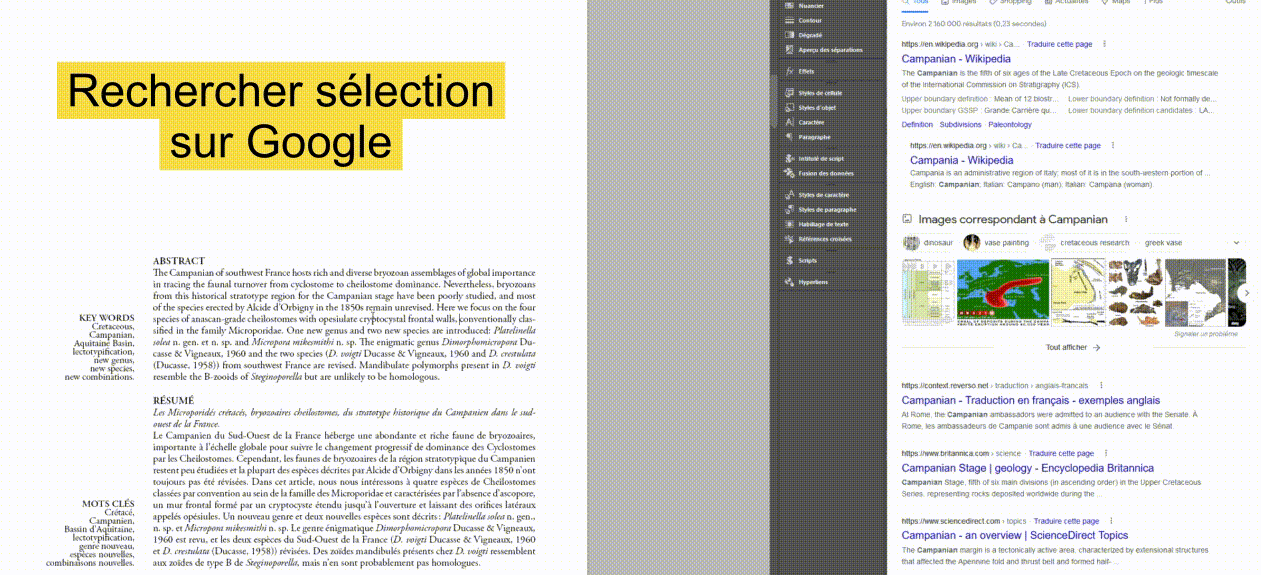This screenshot has width=1261, height=575.
Task: Click Traduire cette page for Campanian Wikipedia
Action: pos(1059,44)
